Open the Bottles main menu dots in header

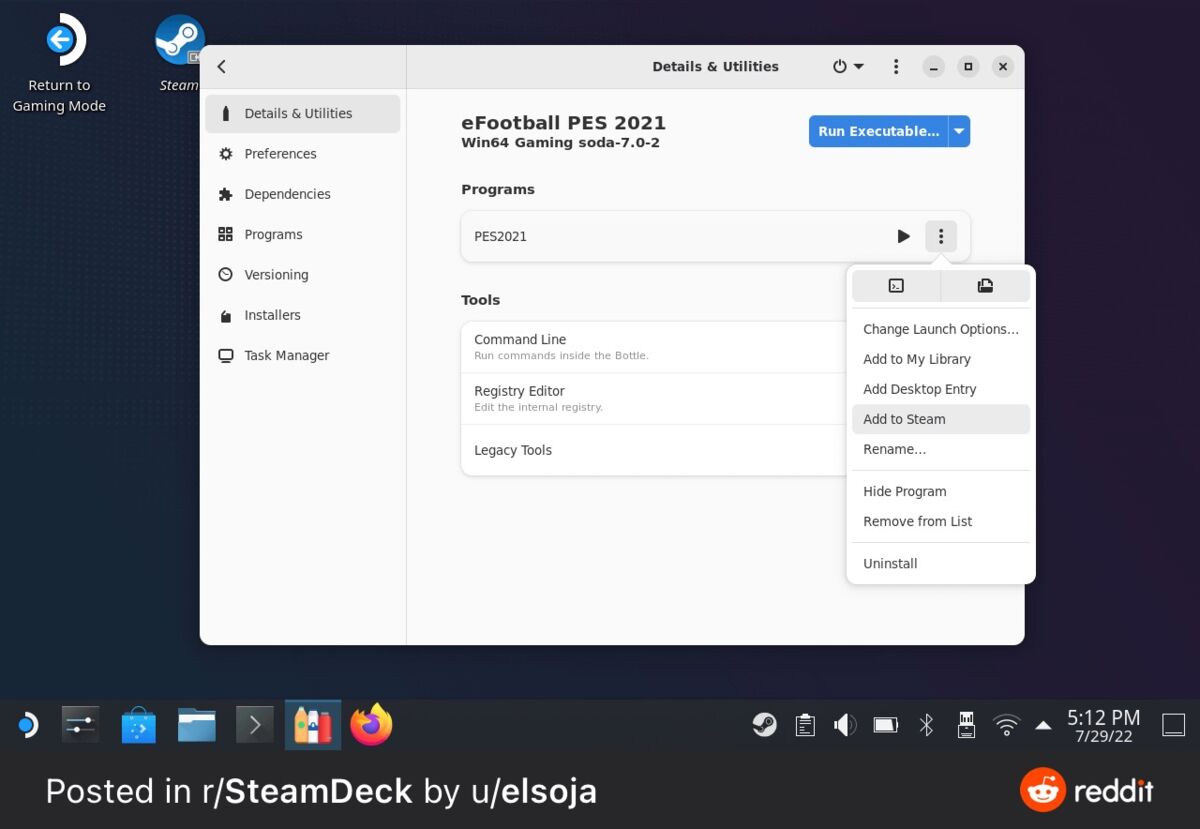[896, 66]
